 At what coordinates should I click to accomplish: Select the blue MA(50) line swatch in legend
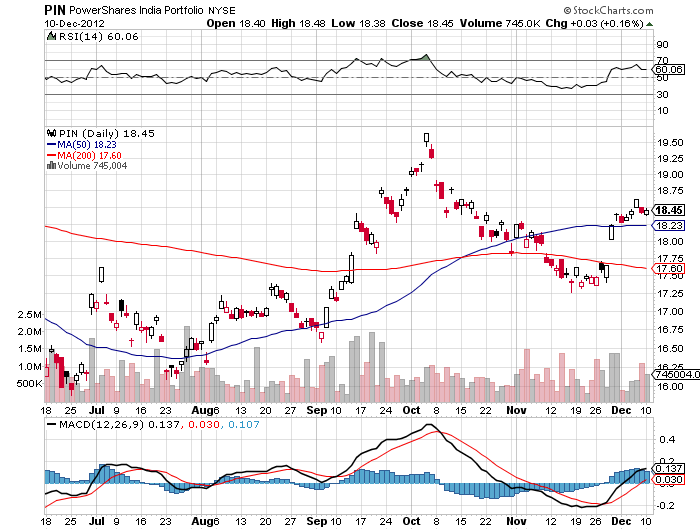pyautogui.click(x=51, y=144)
